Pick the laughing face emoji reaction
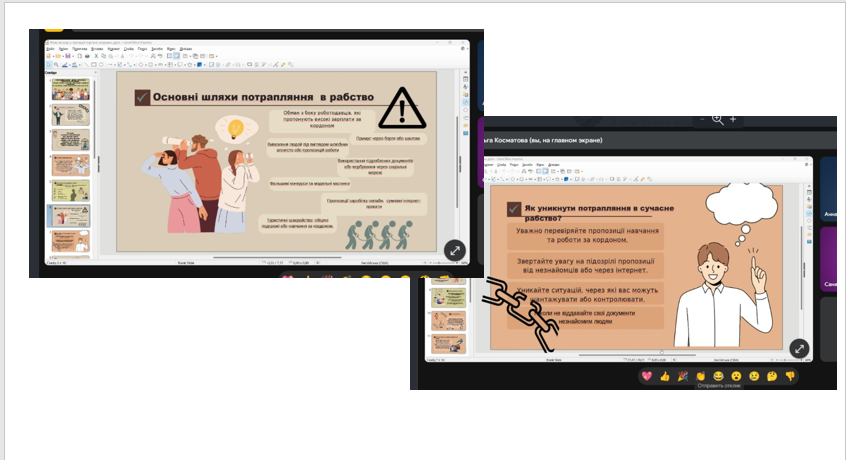The height and width of the screenshot is (460, 846). pyautogui.click(x=718, y=376)
